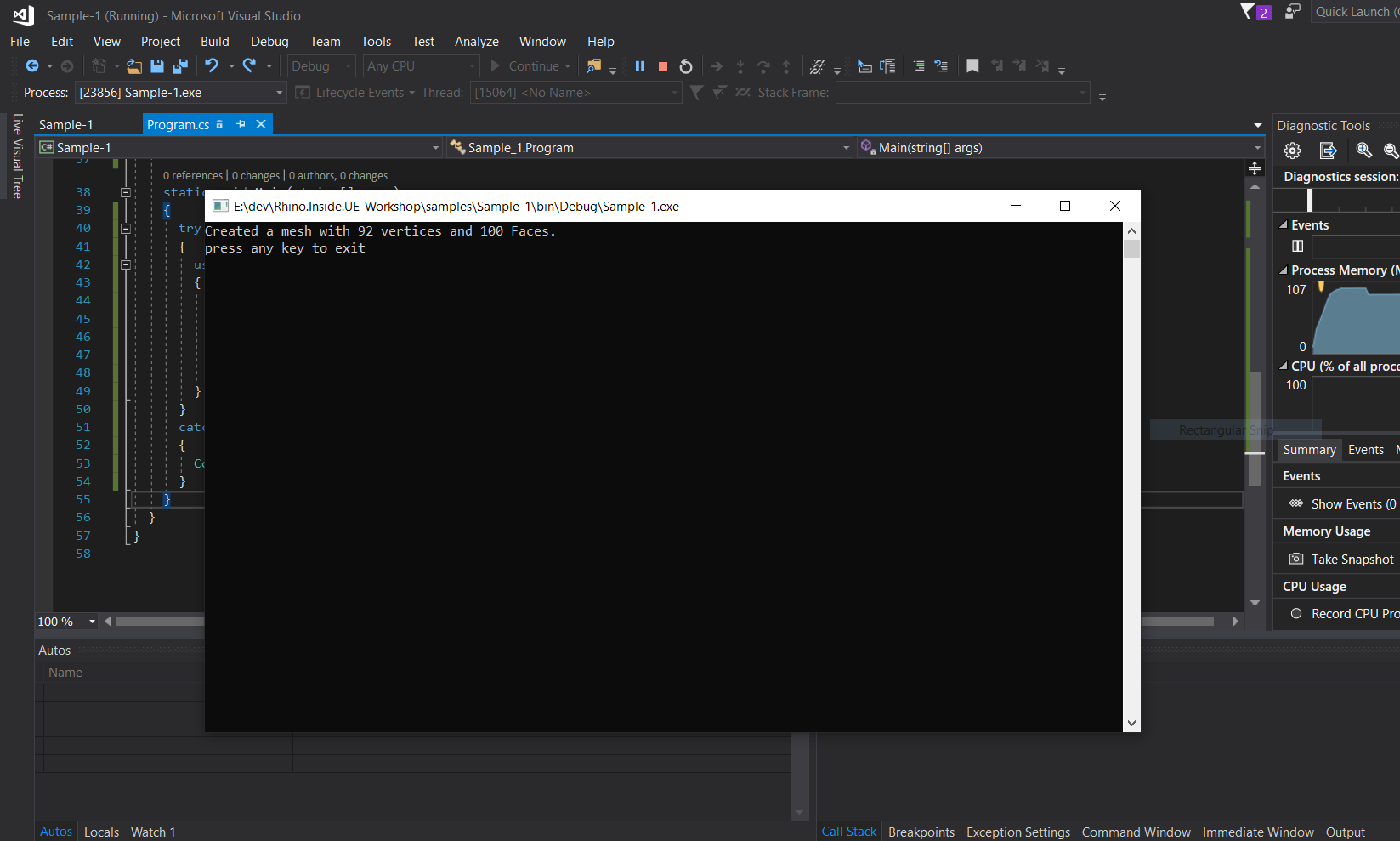Open the Lifecycle Events button
This screenshot has height=841, width=1400.
pos(355,93)
